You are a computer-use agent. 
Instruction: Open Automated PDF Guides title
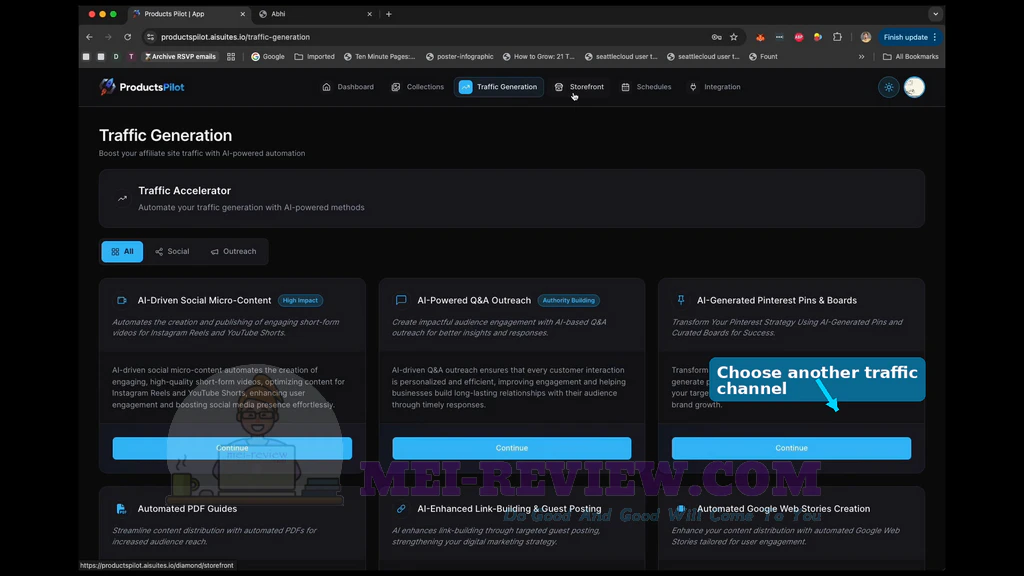(x=187, y=509)
